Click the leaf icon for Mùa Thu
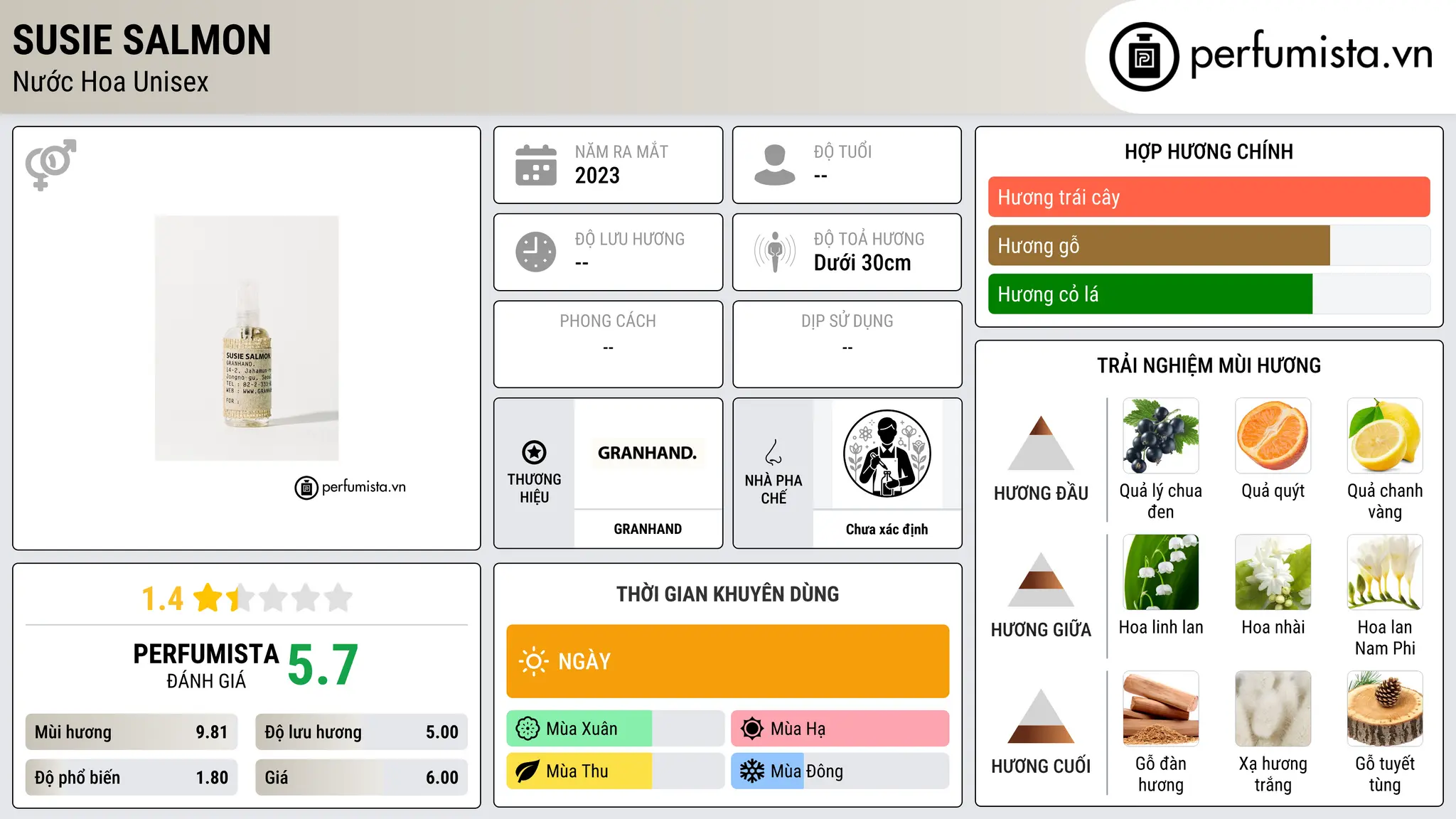The image size is (1456, 819). (528, 771)
